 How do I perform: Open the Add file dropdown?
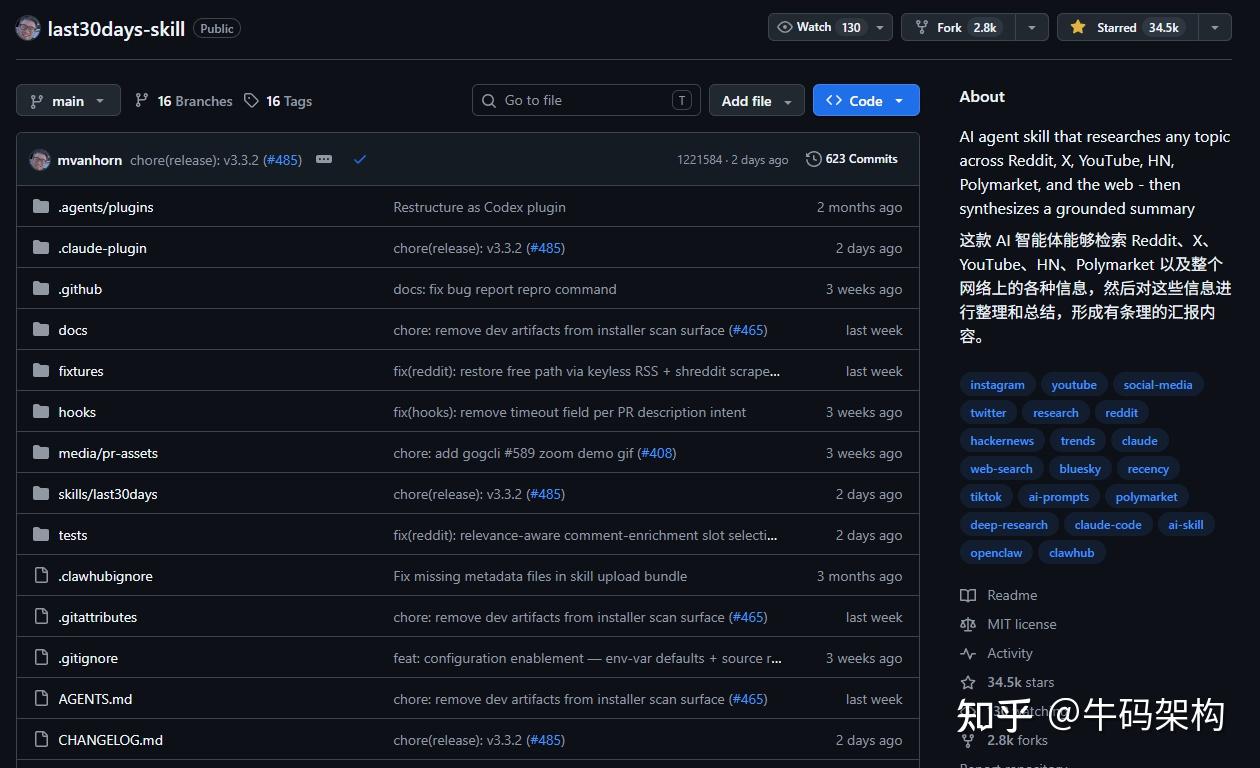tap(757, 100)
